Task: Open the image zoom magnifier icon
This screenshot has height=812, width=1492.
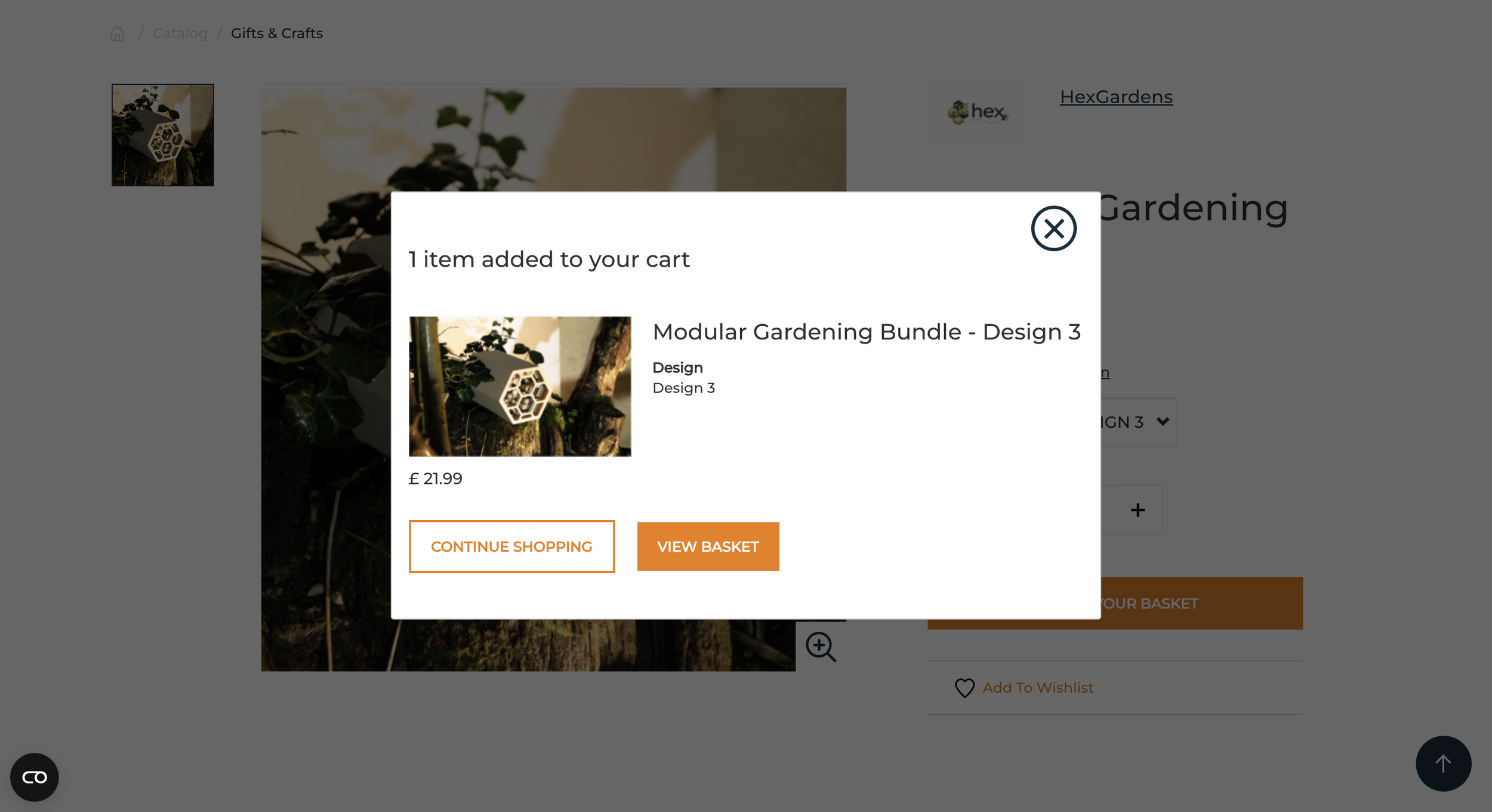Action: [821, 647]
